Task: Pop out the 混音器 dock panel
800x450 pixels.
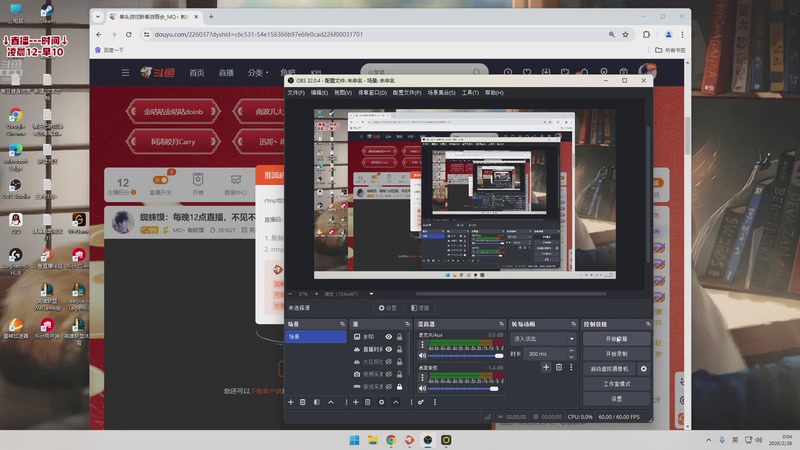Action: pyautogui.click(x=501, y=324)
